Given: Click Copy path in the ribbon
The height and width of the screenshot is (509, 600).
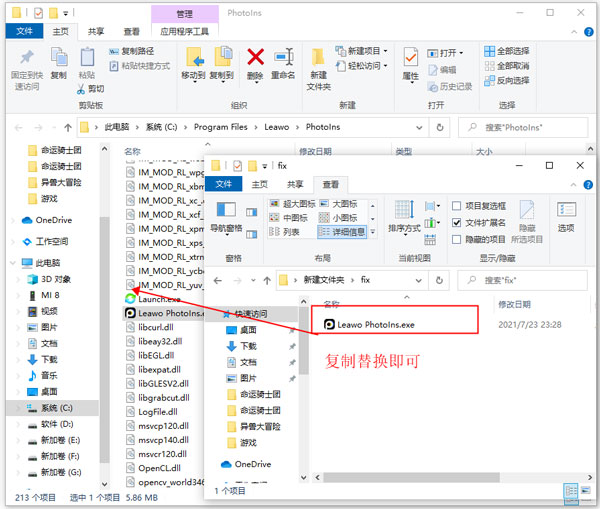Looking at the screenshot, I should coord(132,51).
